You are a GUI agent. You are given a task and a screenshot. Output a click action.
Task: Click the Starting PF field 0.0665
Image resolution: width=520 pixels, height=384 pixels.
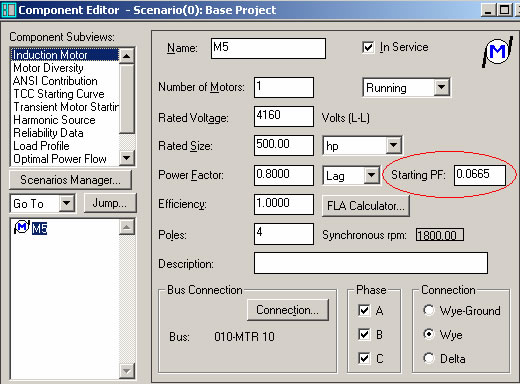click(480, 175)
